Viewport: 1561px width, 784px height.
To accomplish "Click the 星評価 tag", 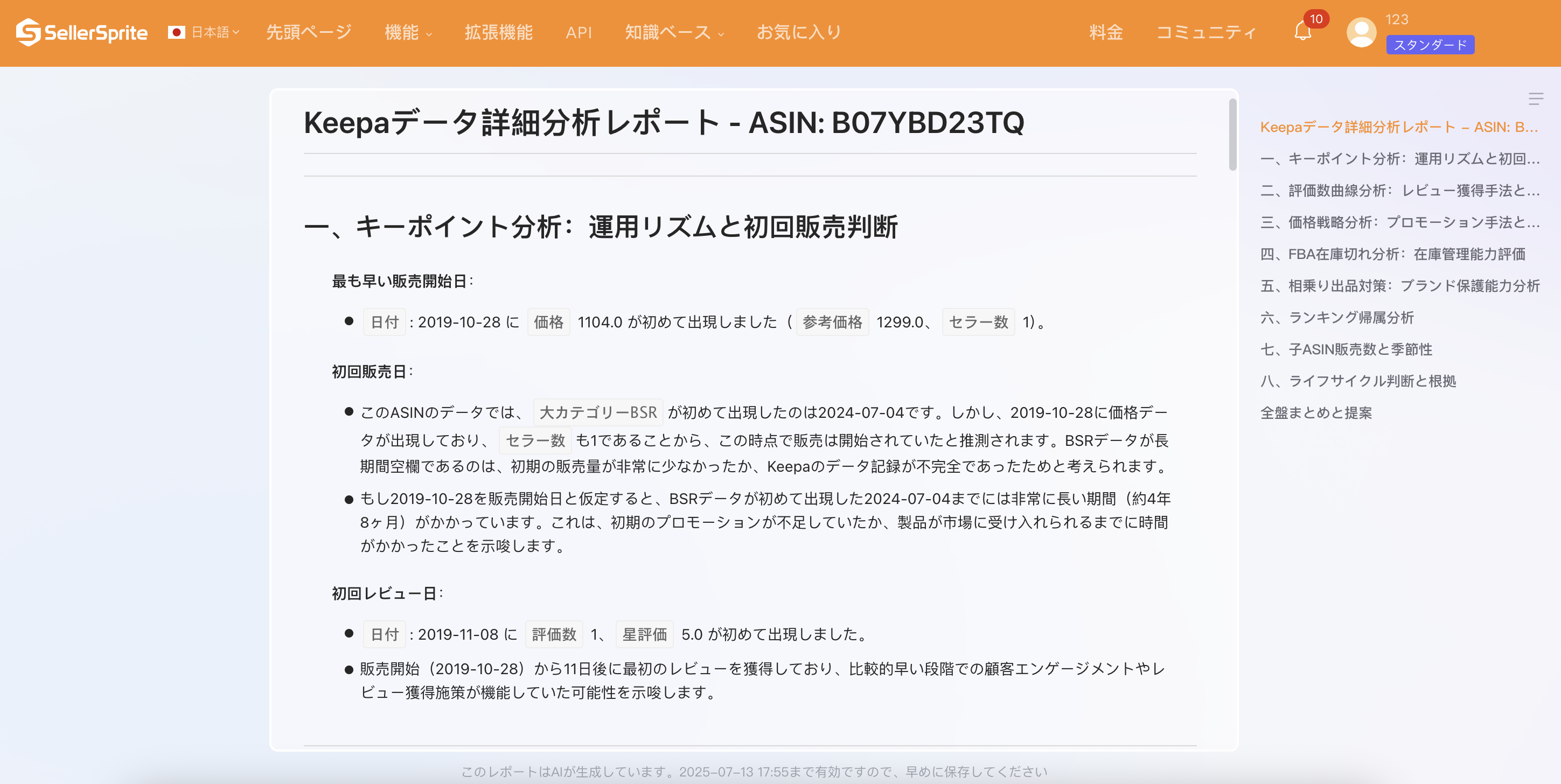I will point(644,634).
